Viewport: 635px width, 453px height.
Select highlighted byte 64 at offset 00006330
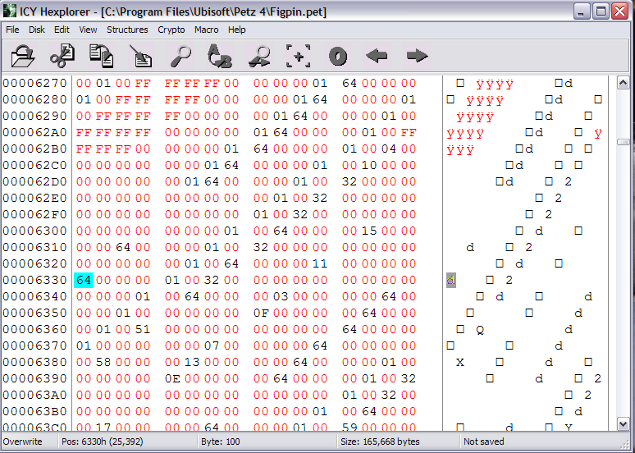point(83,280)
